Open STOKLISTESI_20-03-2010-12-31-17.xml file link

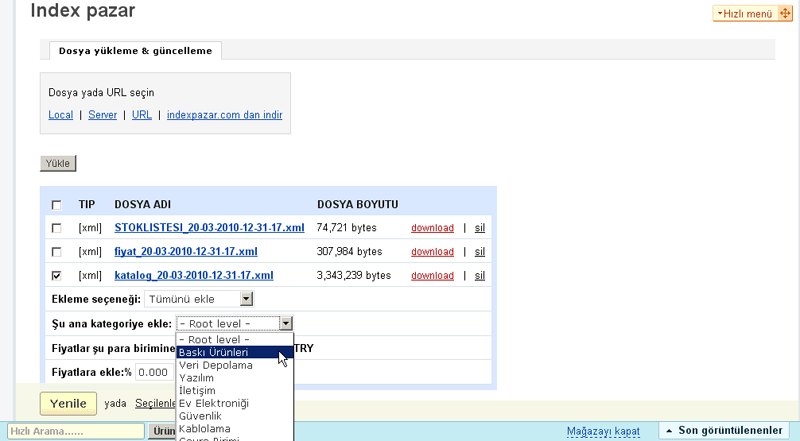point(209,228)
